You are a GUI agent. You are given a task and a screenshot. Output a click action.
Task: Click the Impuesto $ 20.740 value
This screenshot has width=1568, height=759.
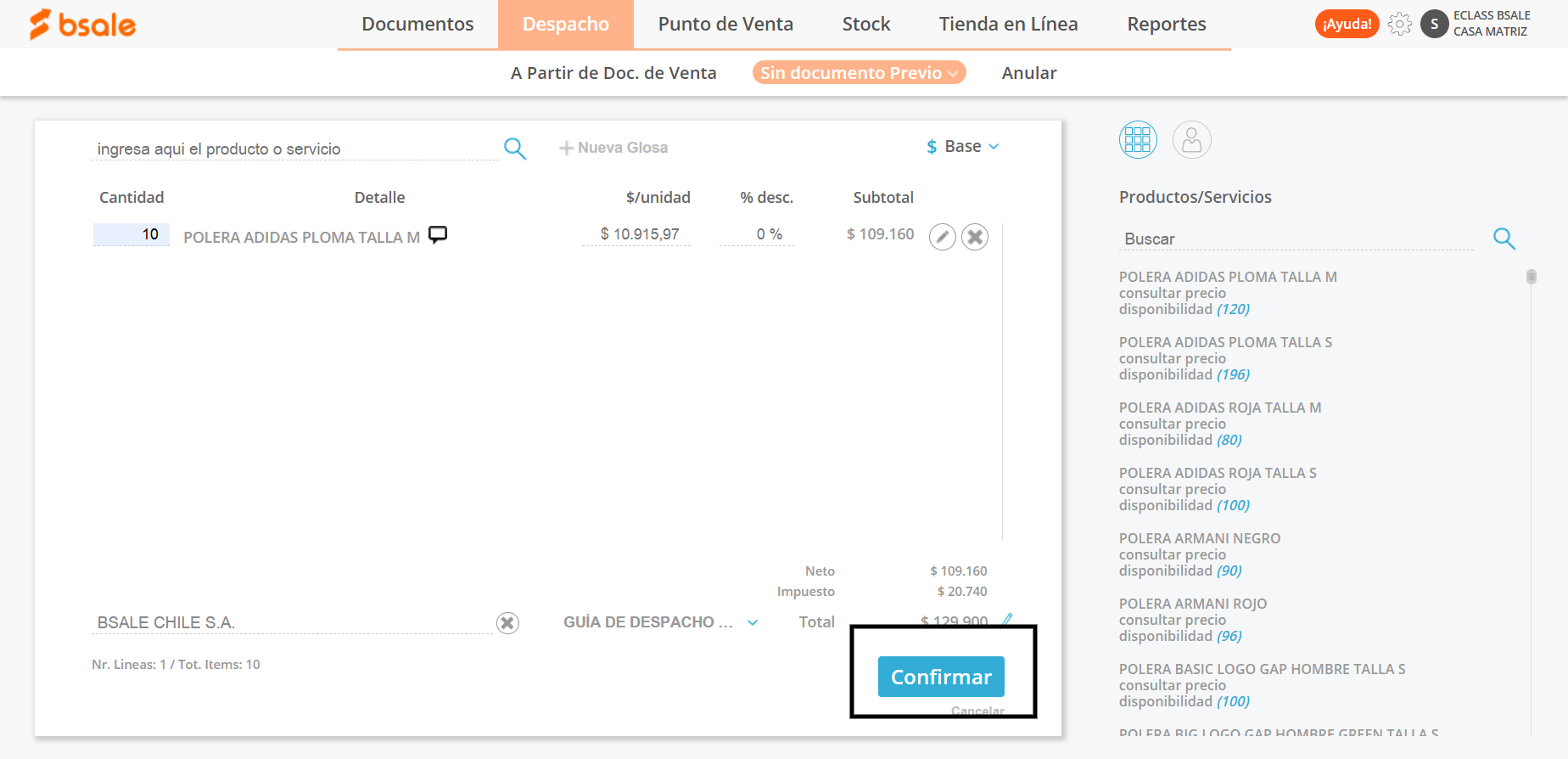point(962,592)
